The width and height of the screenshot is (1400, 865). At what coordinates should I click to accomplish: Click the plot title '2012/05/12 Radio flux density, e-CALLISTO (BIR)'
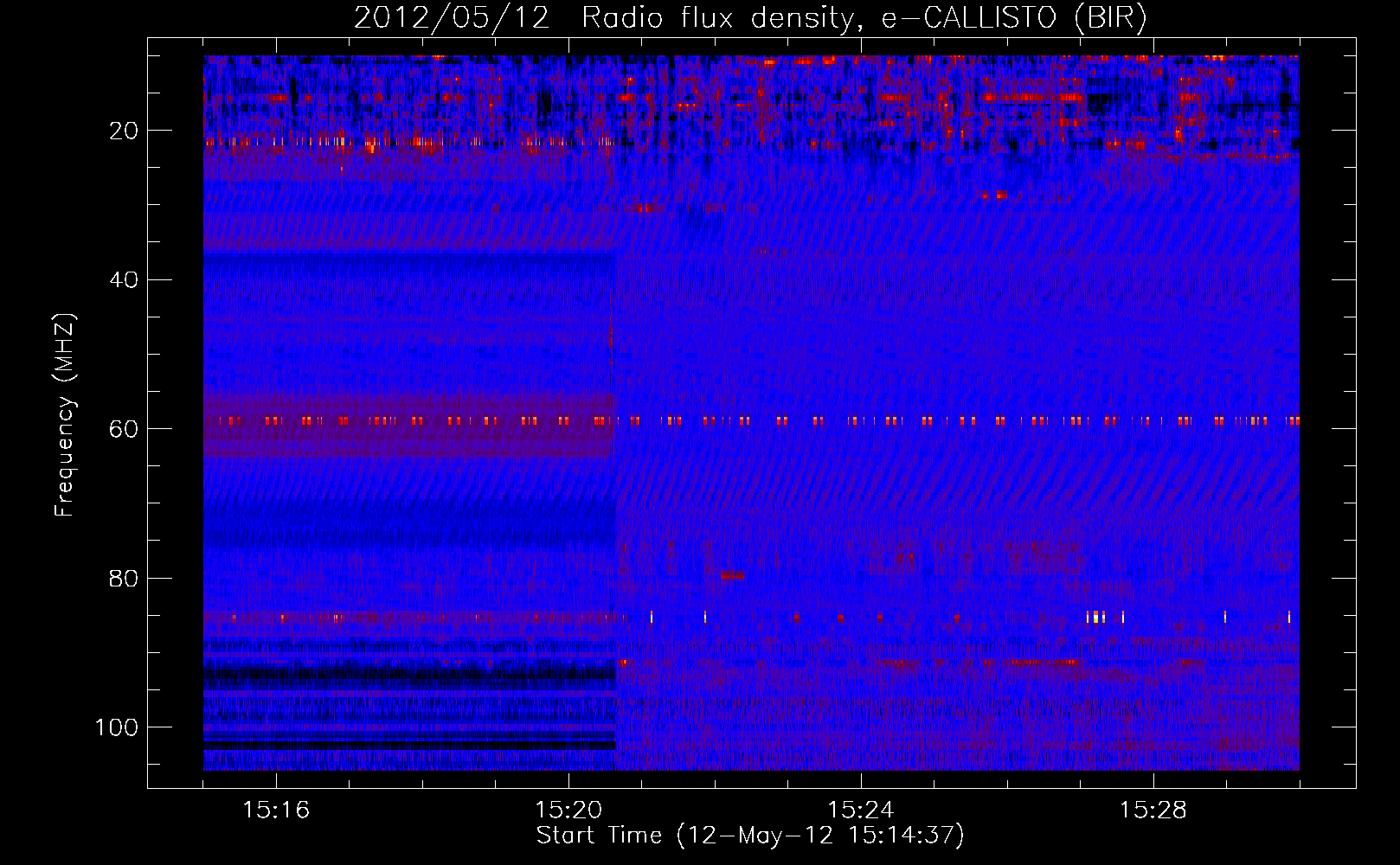click(751, 18)
